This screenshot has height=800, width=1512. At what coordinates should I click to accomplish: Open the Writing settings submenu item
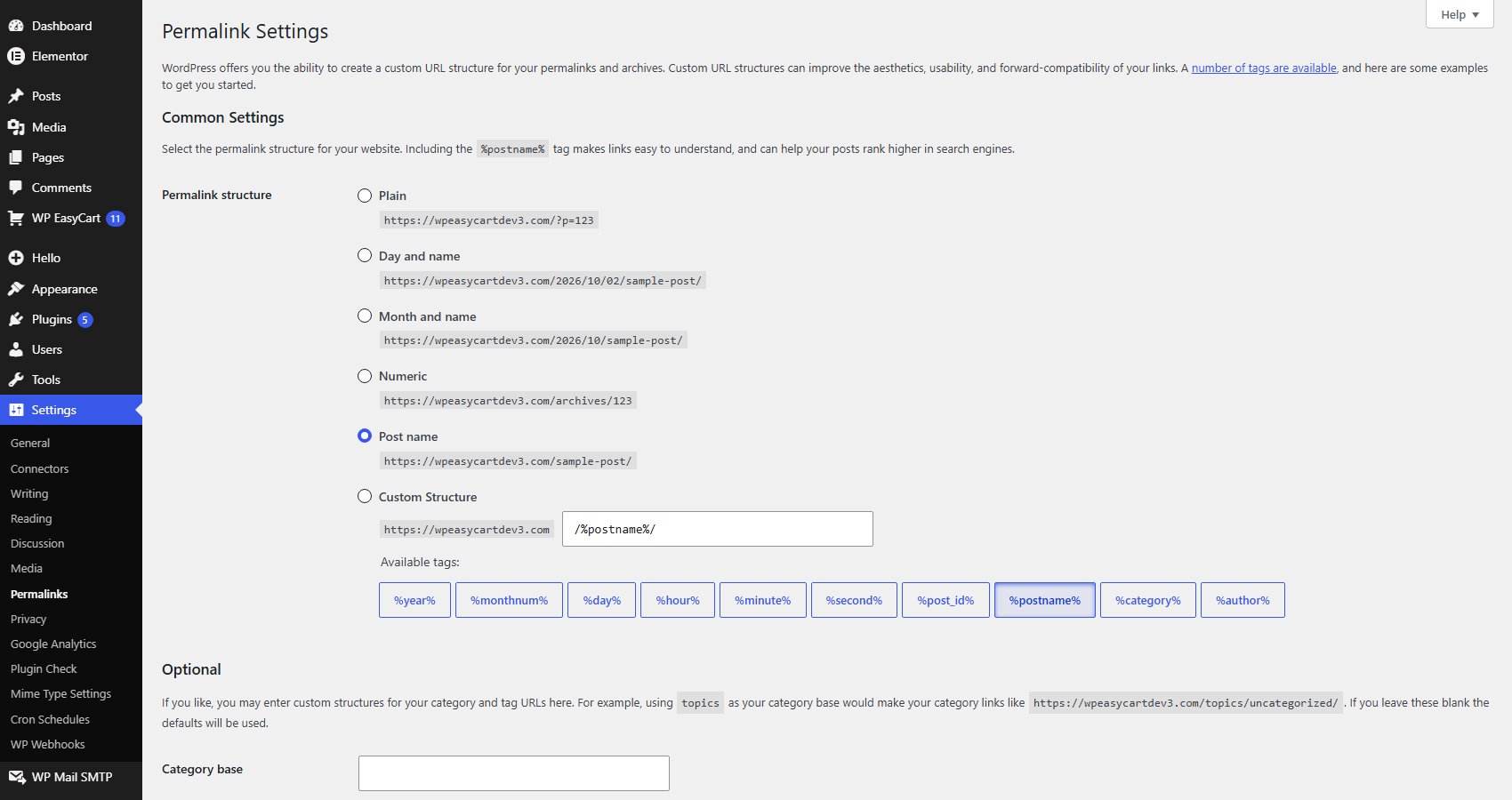29,493
